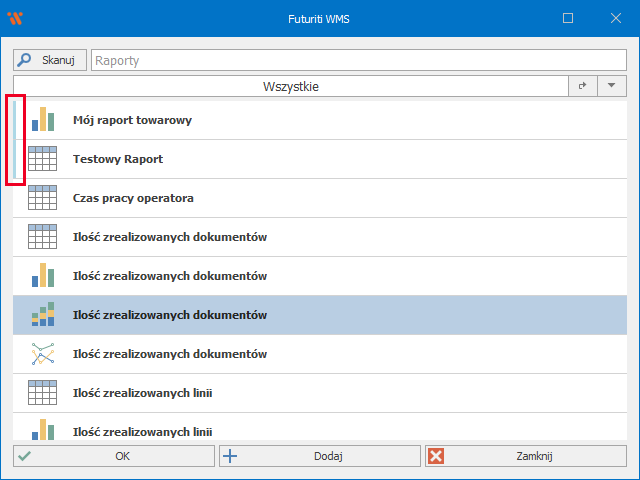Click the plain bar chart icon for Ilość zrealizowanych dokumentów
Image resolution: width=640 pixels, height=480 pixels.
pyautogui.click(x=42, y=276)
